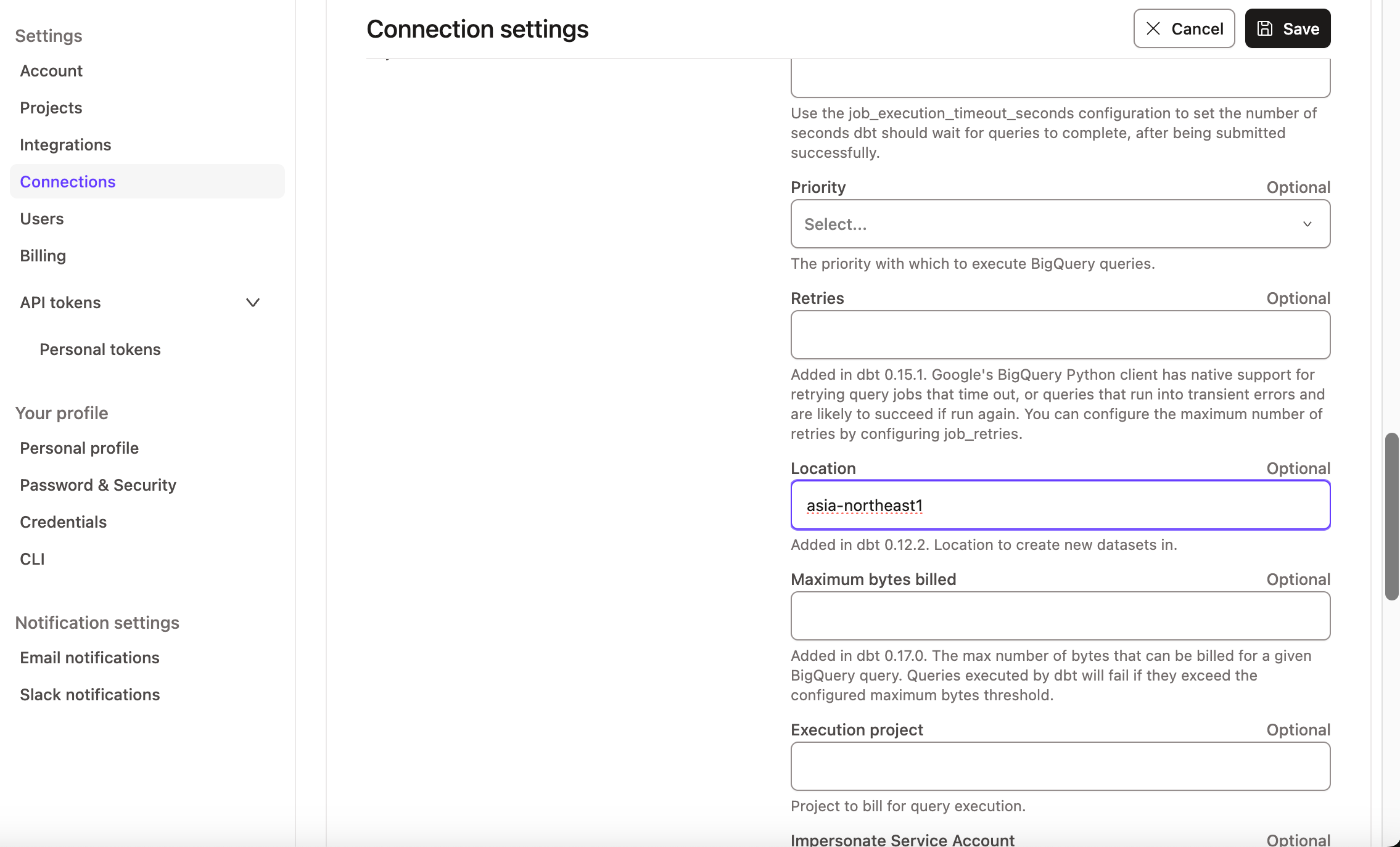Open the Priority select dropdown
The width and height of the screenshot is (1400, 847).
[1060, 224]
